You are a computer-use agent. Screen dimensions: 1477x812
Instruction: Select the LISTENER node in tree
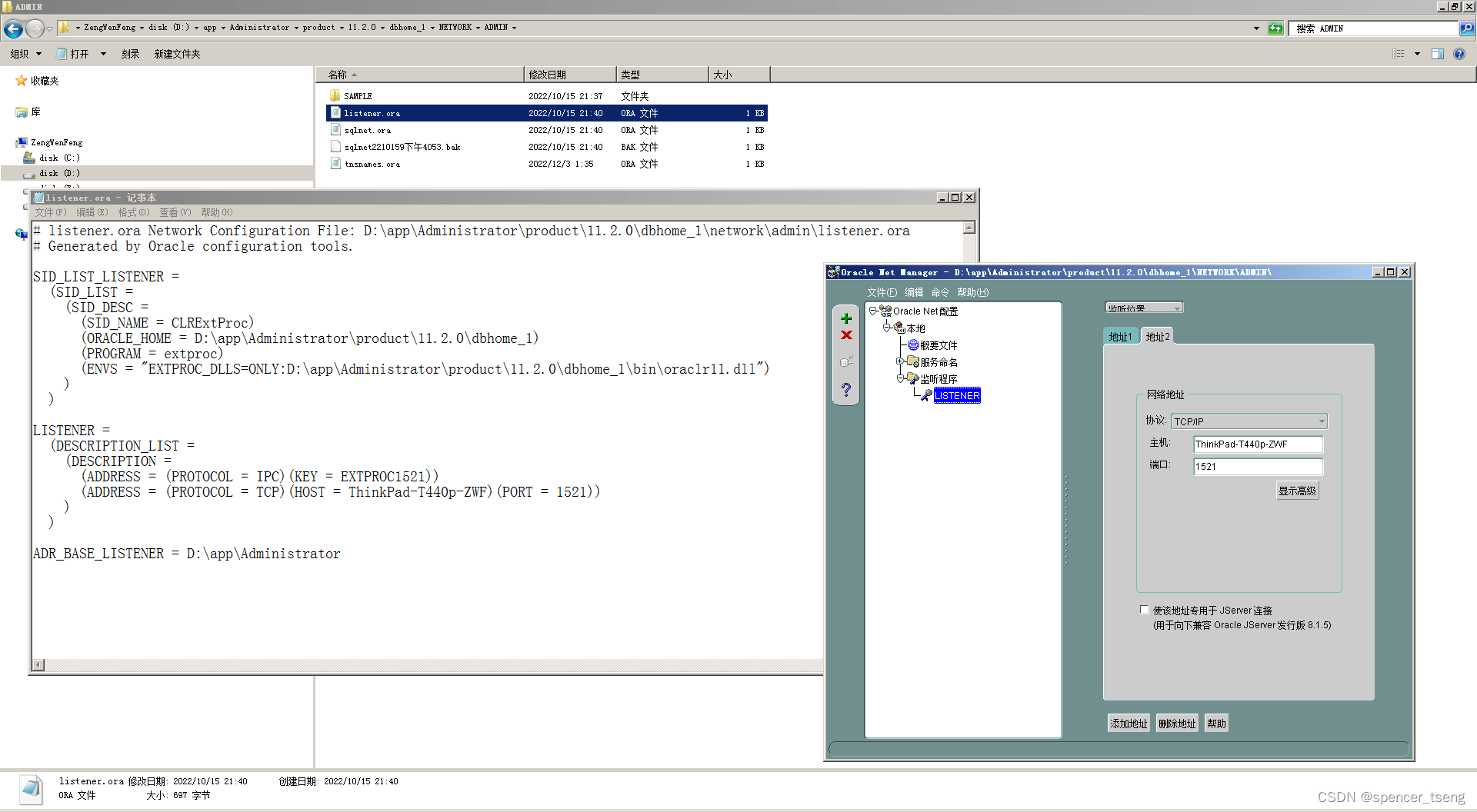coord(957,395)
